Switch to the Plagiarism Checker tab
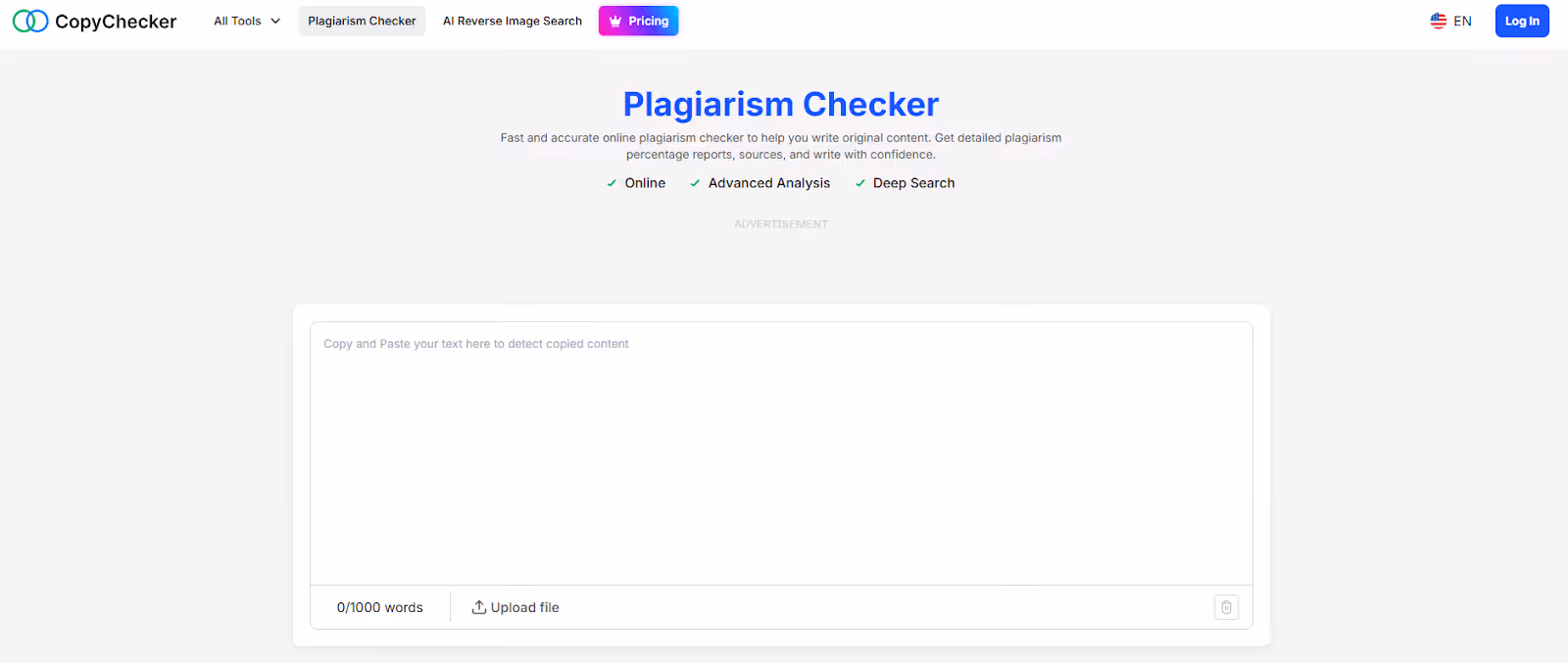Image resolution: width=1568 pixels, height=663 pixels. (x=362, y=20)
